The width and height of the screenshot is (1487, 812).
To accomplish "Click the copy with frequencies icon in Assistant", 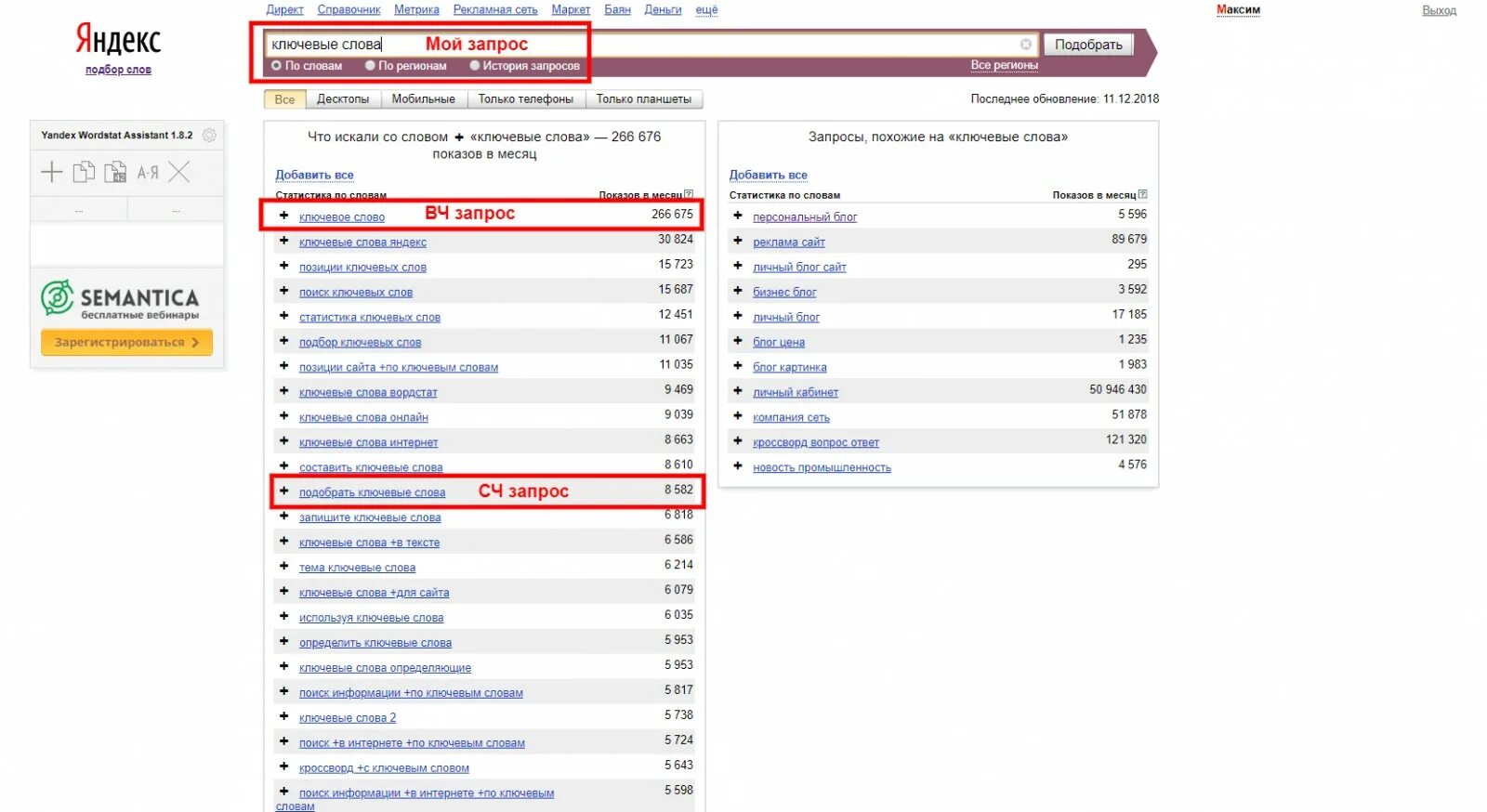I will [115, 172].
